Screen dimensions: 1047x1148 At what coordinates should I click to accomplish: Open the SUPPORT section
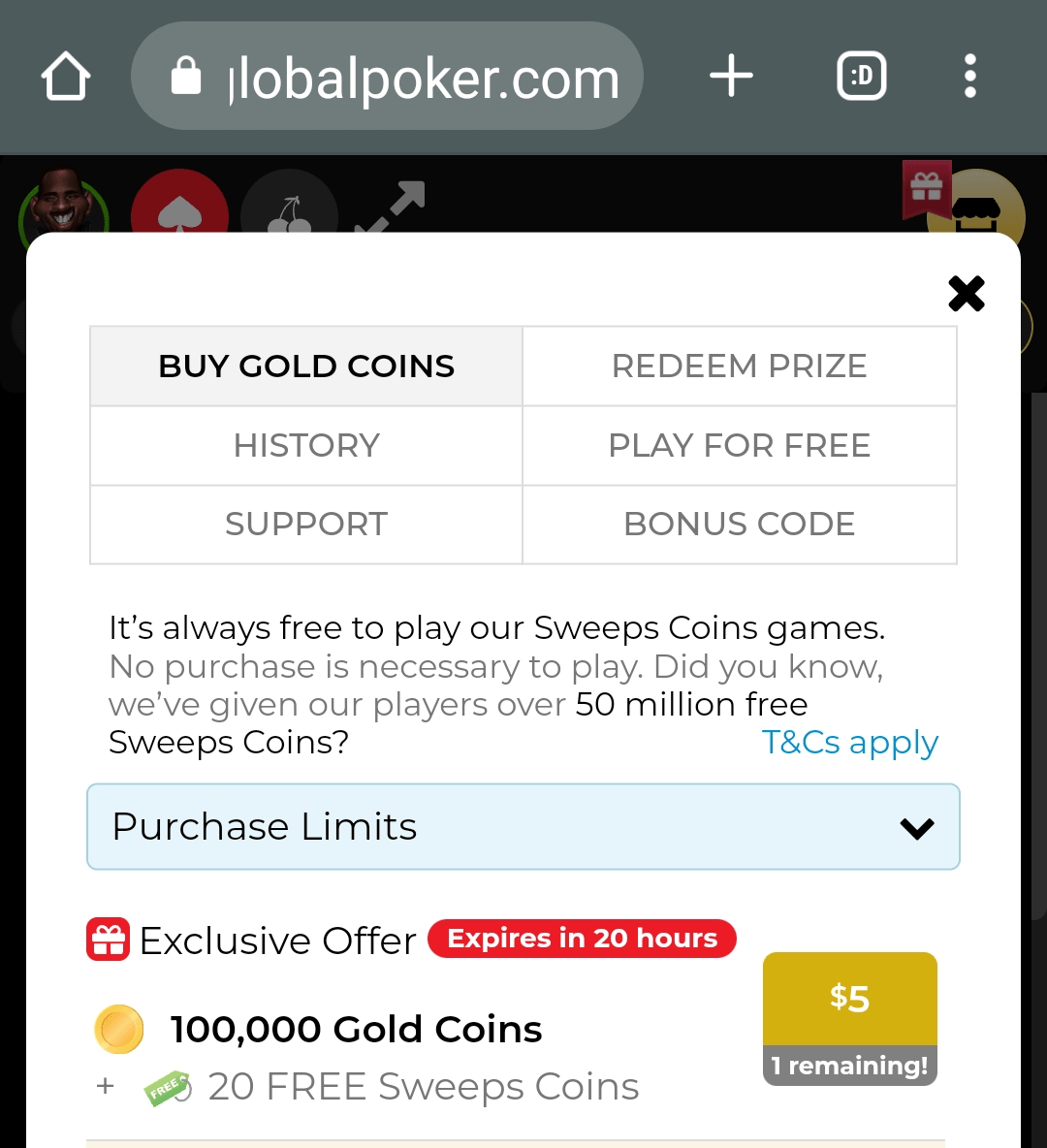305,525
